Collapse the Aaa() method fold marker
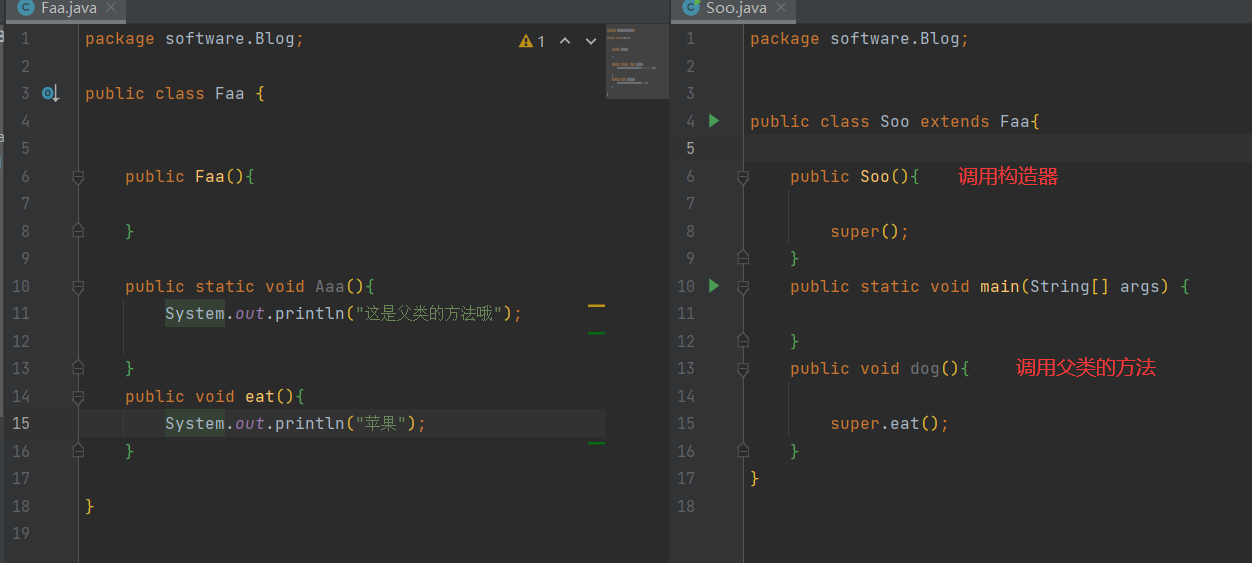 click(x=78, y=287)
